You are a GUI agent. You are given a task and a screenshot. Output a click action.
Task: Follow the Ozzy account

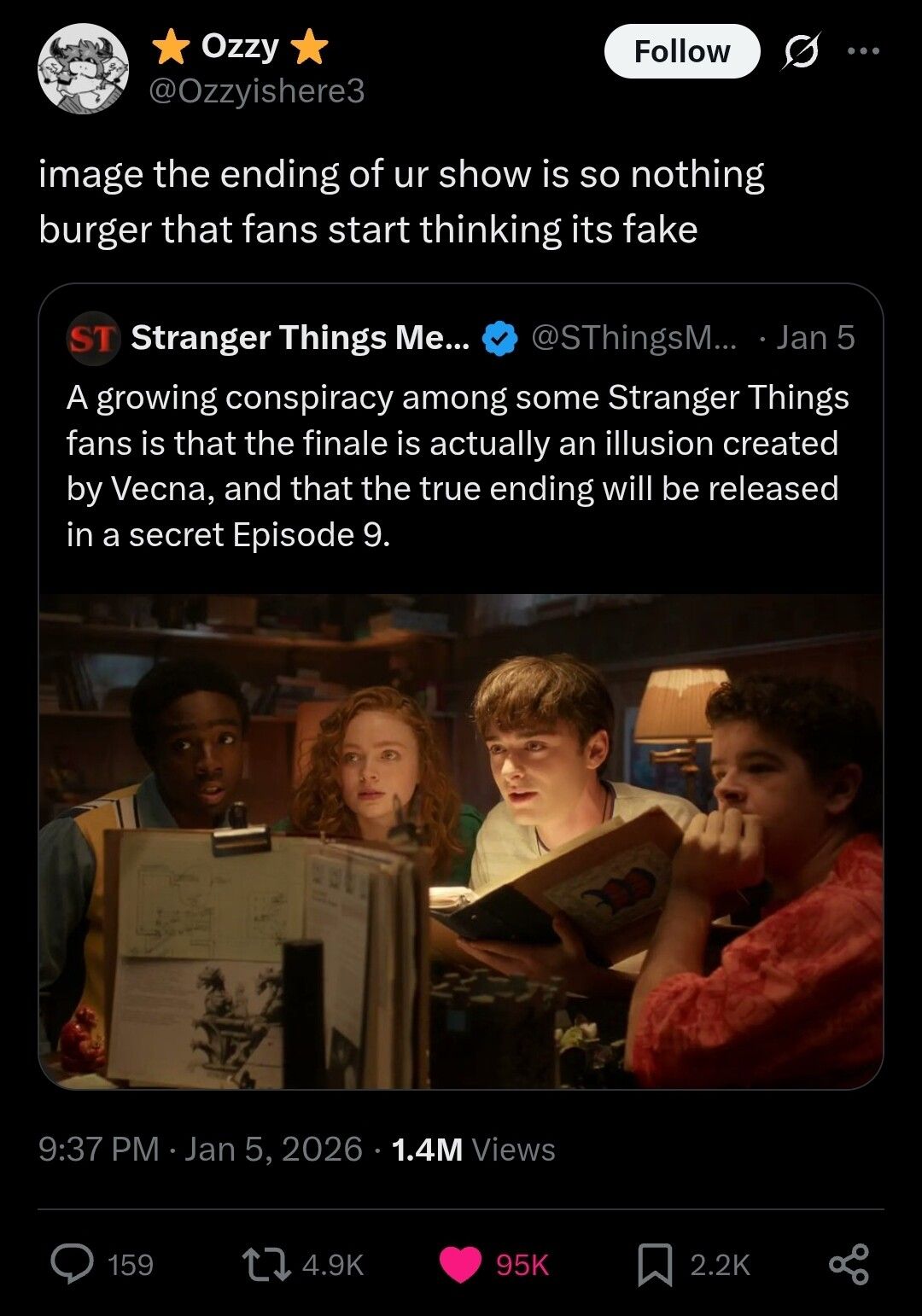[x=681, y=51]
